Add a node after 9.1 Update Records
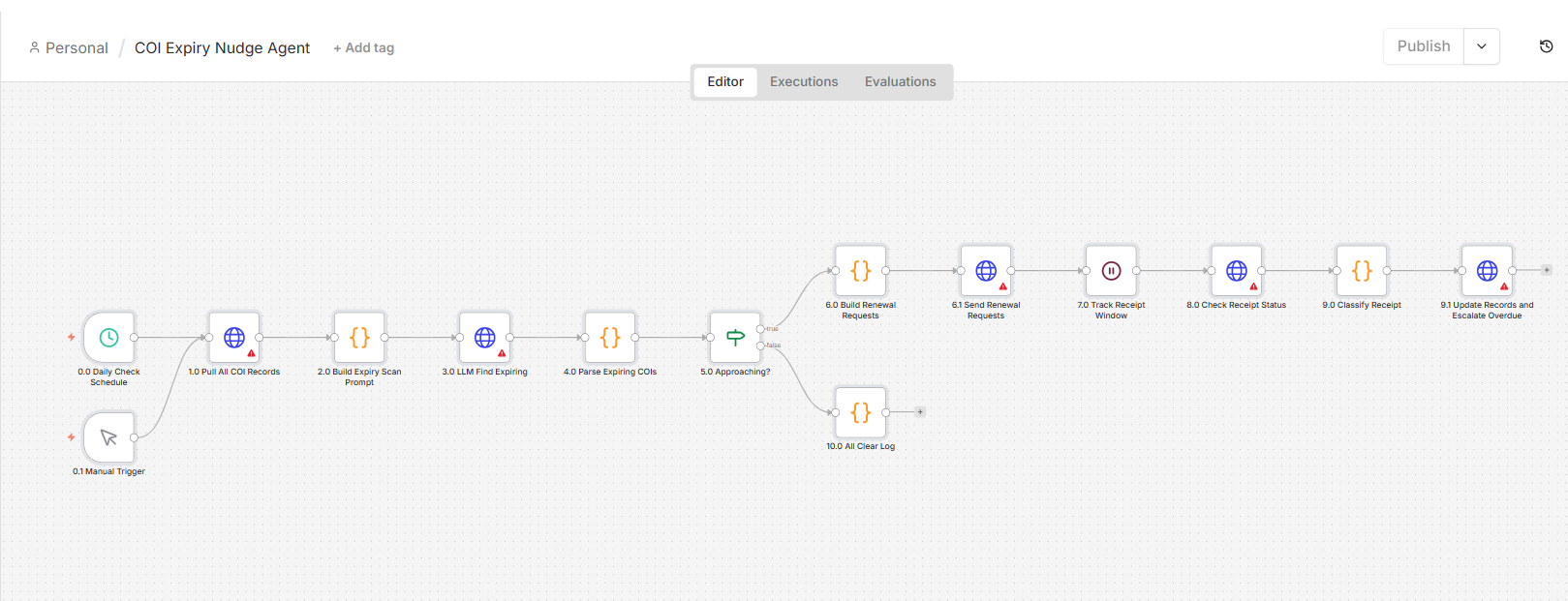1568x601 pixels. coord(1547,270)
